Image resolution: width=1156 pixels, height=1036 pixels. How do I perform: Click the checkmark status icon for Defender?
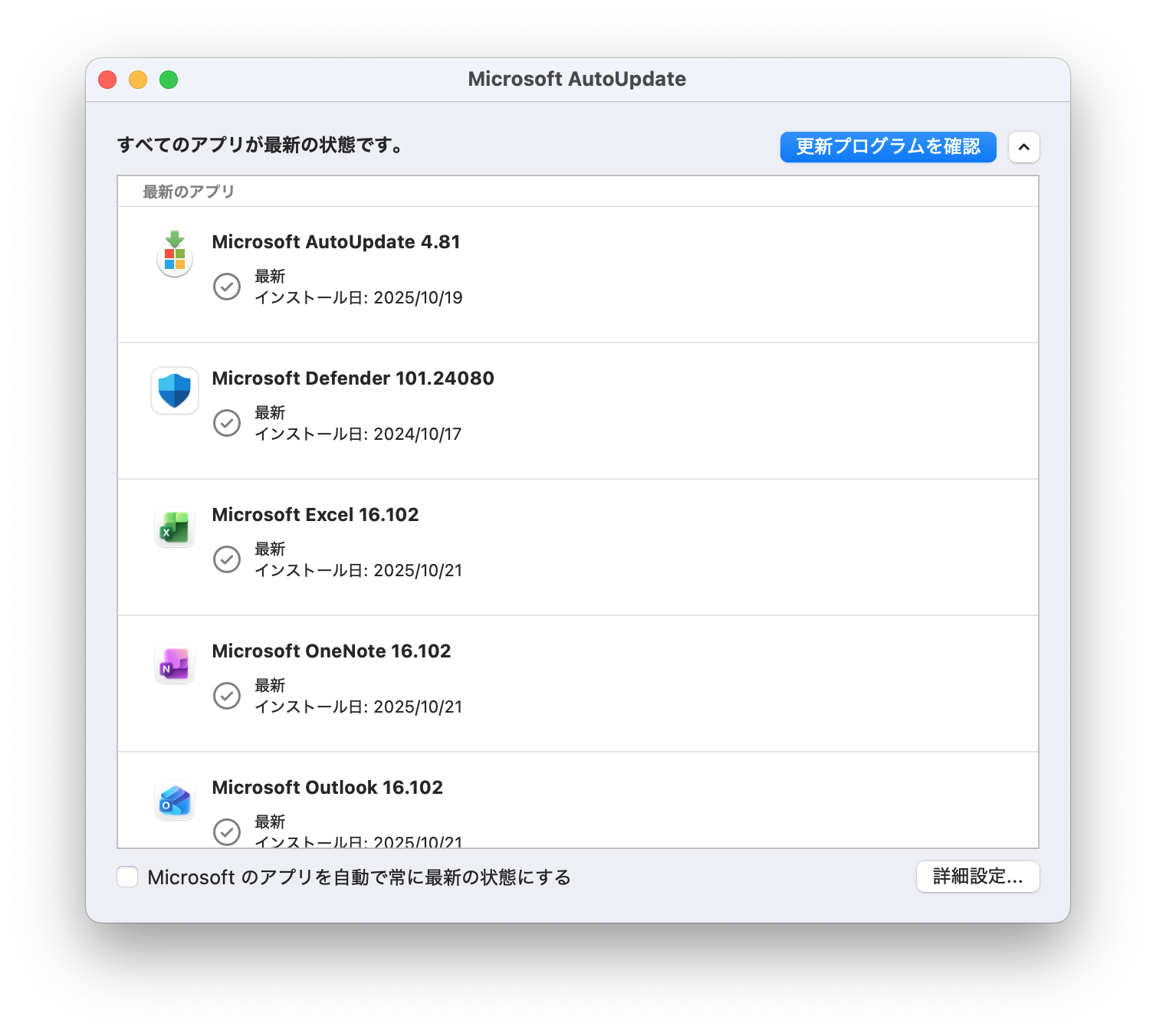[227, 423]
